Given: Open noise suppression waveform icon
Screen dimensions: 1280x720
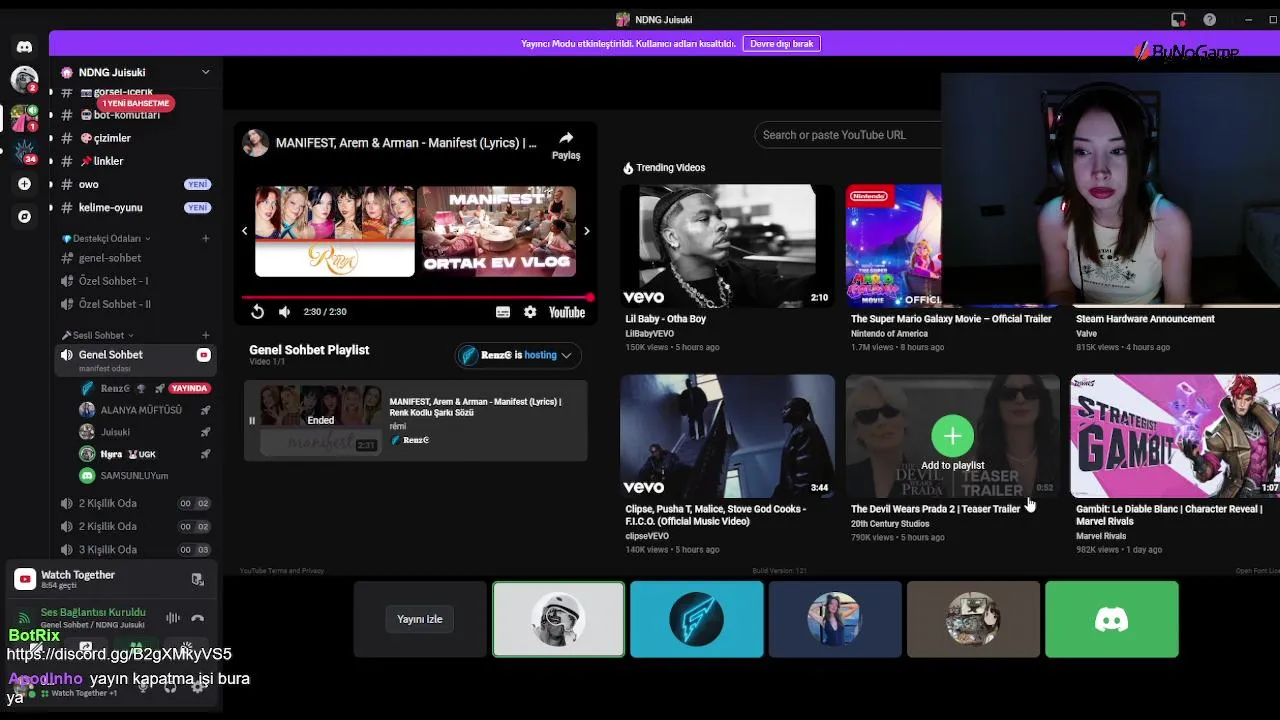Looking at the screenshot, I should point(173,618).
